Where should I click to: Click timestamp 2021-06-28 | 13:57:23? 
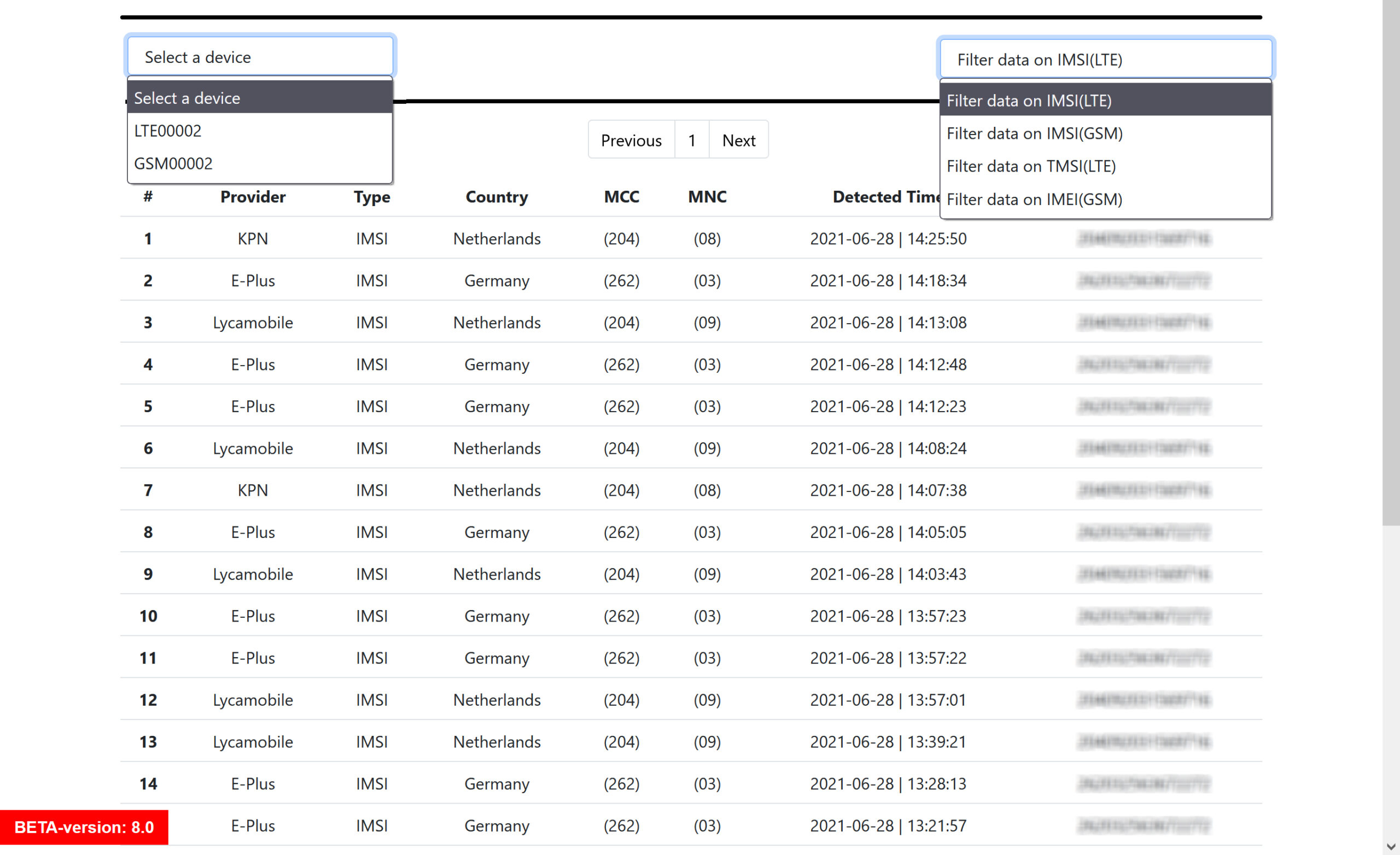coord(888,616)
